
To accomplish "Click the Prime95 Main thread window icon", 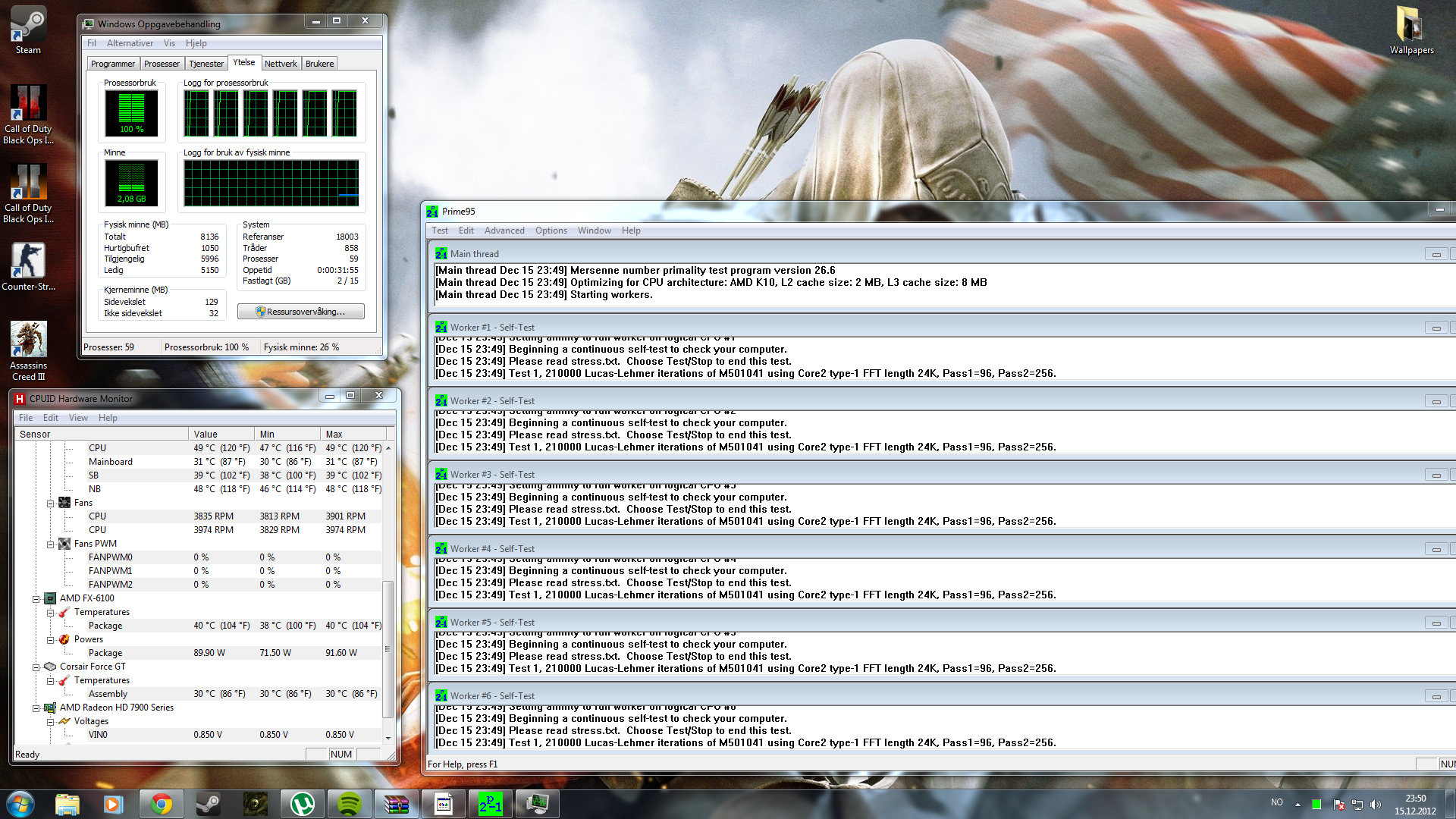I will [441, 254].
